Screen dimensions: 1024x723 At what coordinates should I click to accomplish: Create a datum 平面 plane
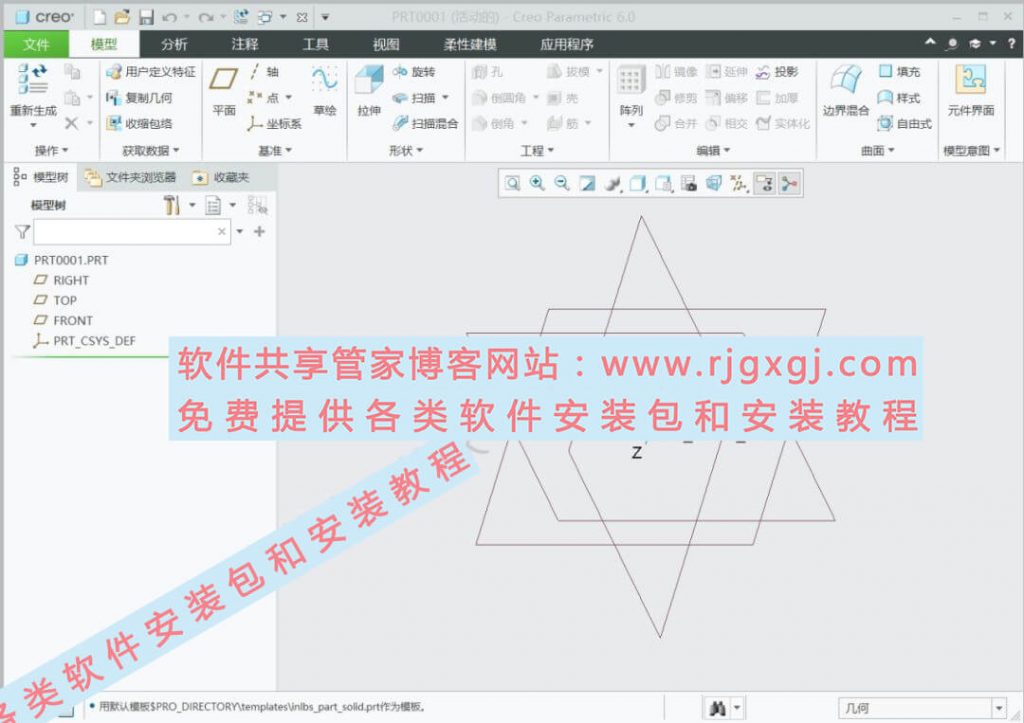pyautogui.click(x=224, y=91)
